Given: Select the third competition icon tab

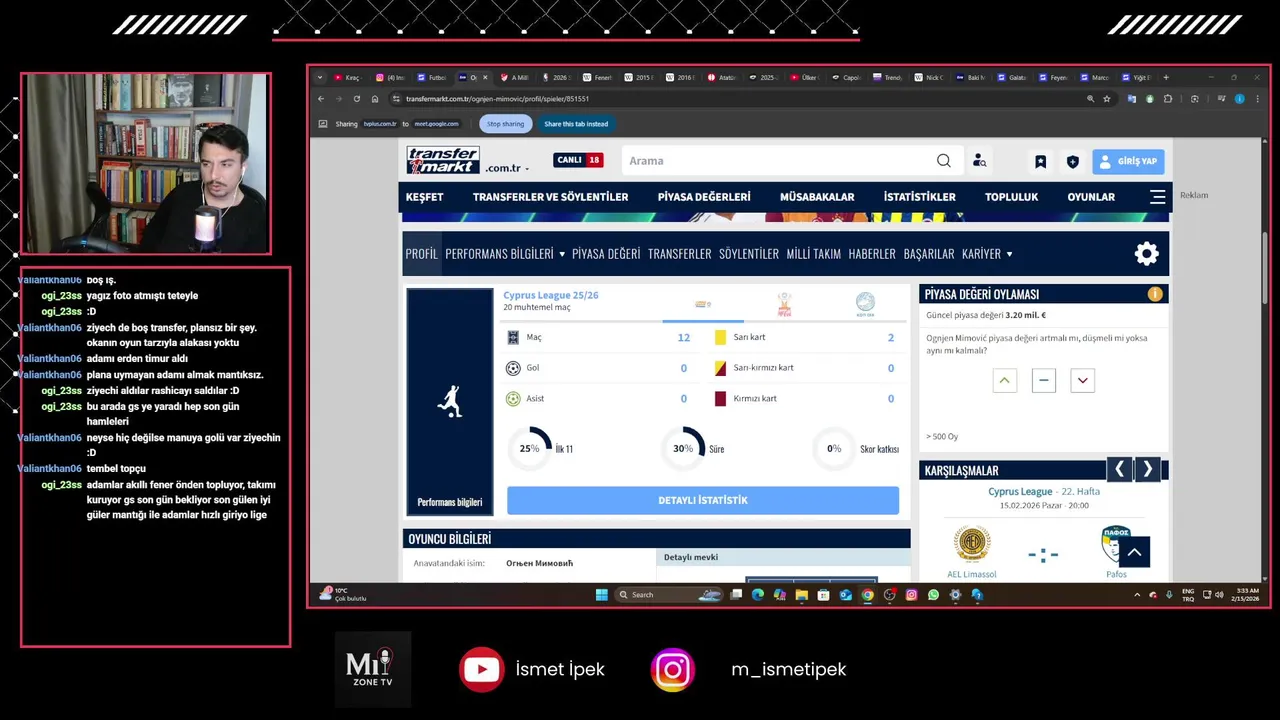Looking at the screenshot, I should point(865,303).
